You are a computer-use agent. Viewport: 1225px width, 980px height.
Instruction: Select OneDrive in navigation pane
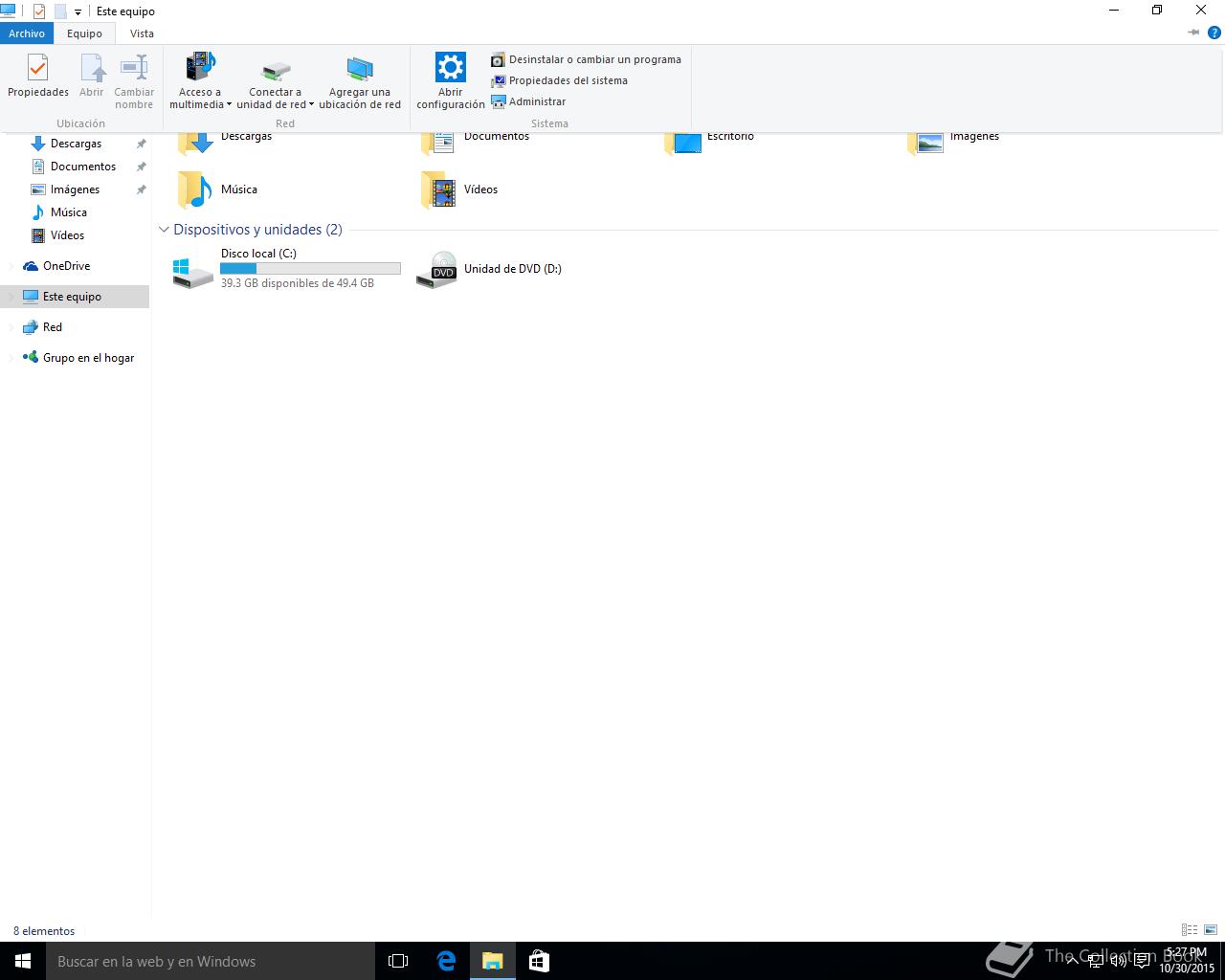[x=66, y=266]
